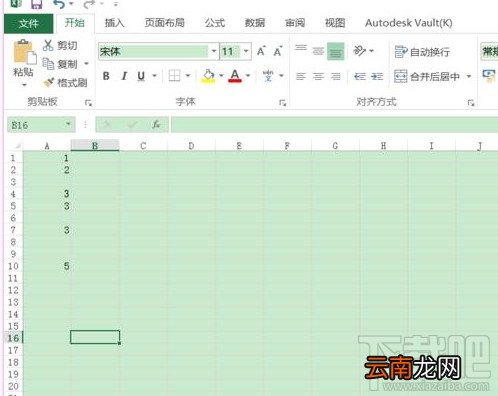Select column B header
This screenshot has height=396, width=498.
95,146
